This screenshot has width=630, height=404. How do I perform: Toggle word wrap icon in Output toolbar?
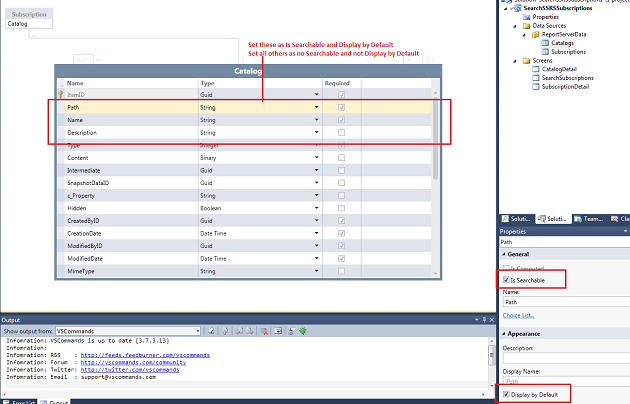point(278,331)
